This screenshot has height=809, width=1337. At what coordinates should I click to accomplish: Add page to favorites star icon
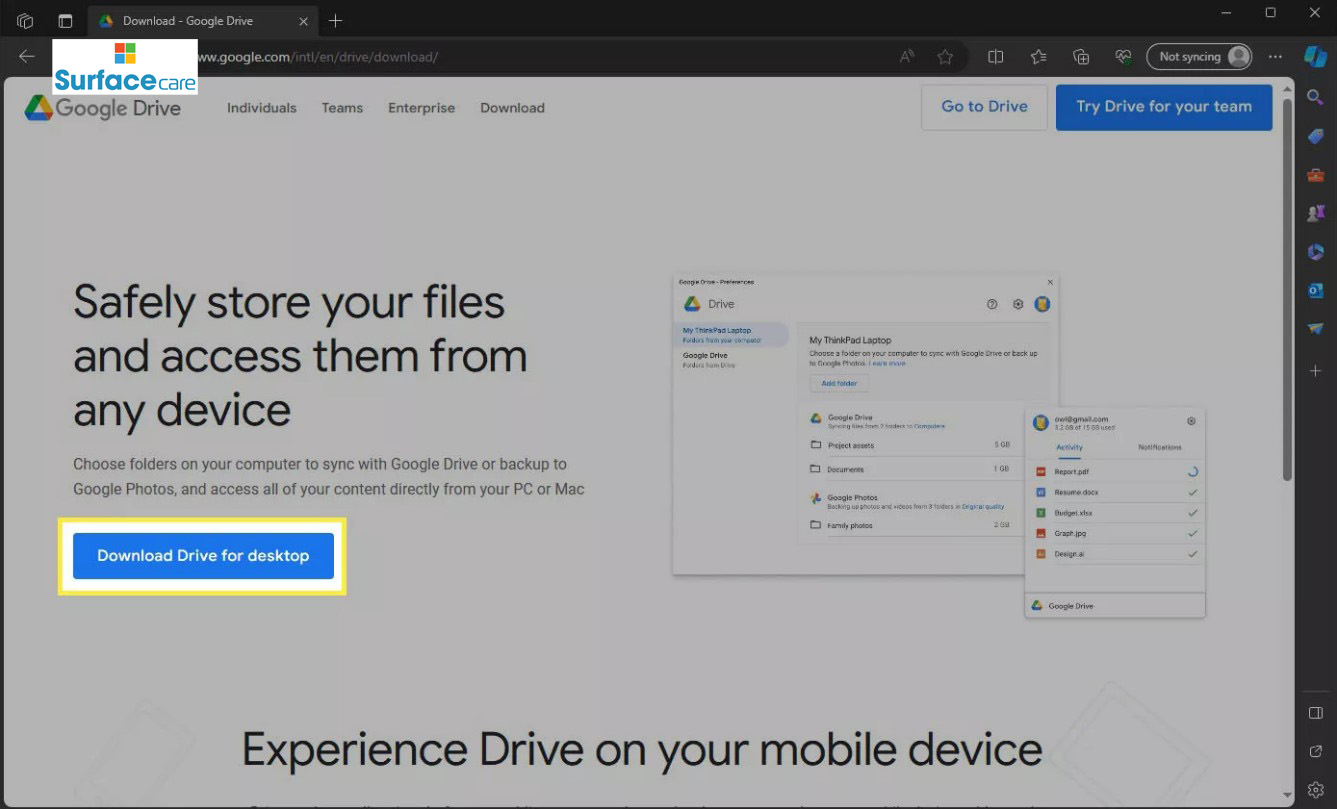tap(945, 57)
